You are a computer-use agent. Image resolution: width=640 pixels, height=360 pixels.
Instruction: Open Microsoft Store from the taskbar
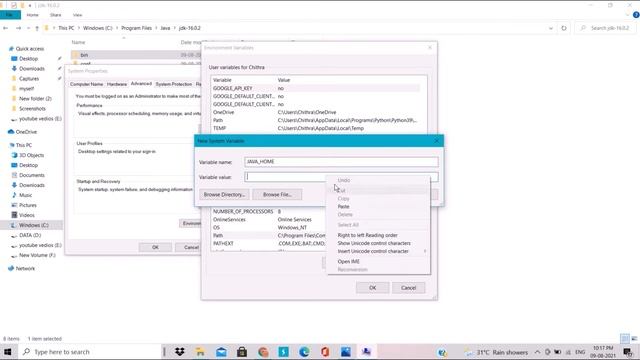[x=242, y=352]
